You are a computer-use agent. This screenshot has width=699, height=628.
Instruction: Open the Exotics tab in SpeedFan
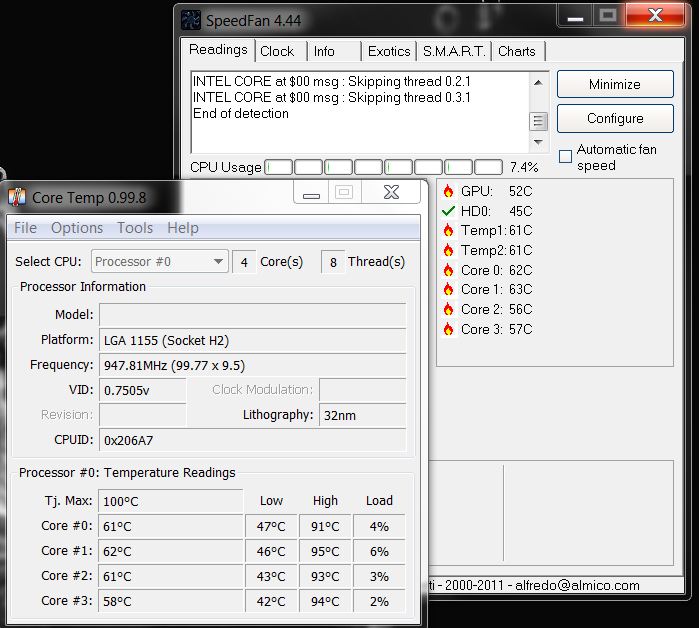click(389, 51)
